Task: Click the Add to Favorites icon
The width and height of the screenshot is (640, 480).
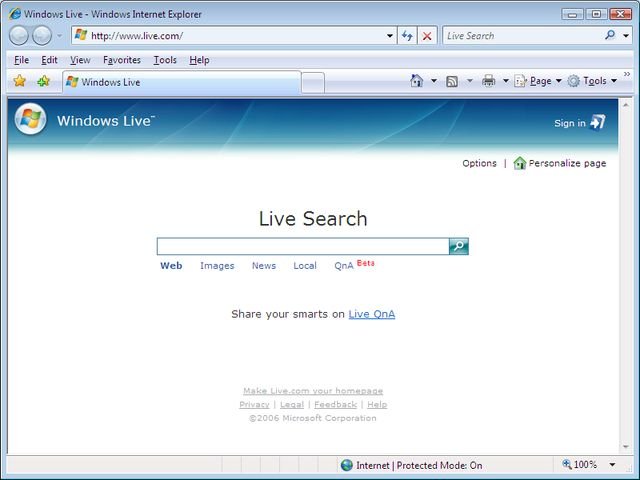Action: click(x=43, y=81)
